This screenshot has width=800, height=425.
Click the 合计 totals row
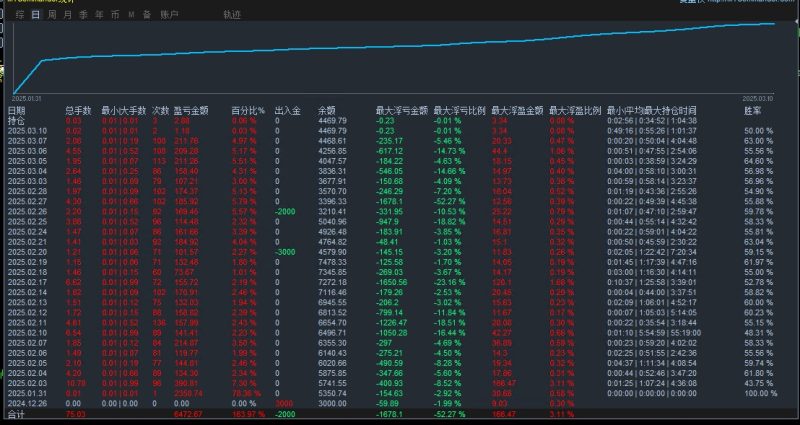click(x=17, y=413)
